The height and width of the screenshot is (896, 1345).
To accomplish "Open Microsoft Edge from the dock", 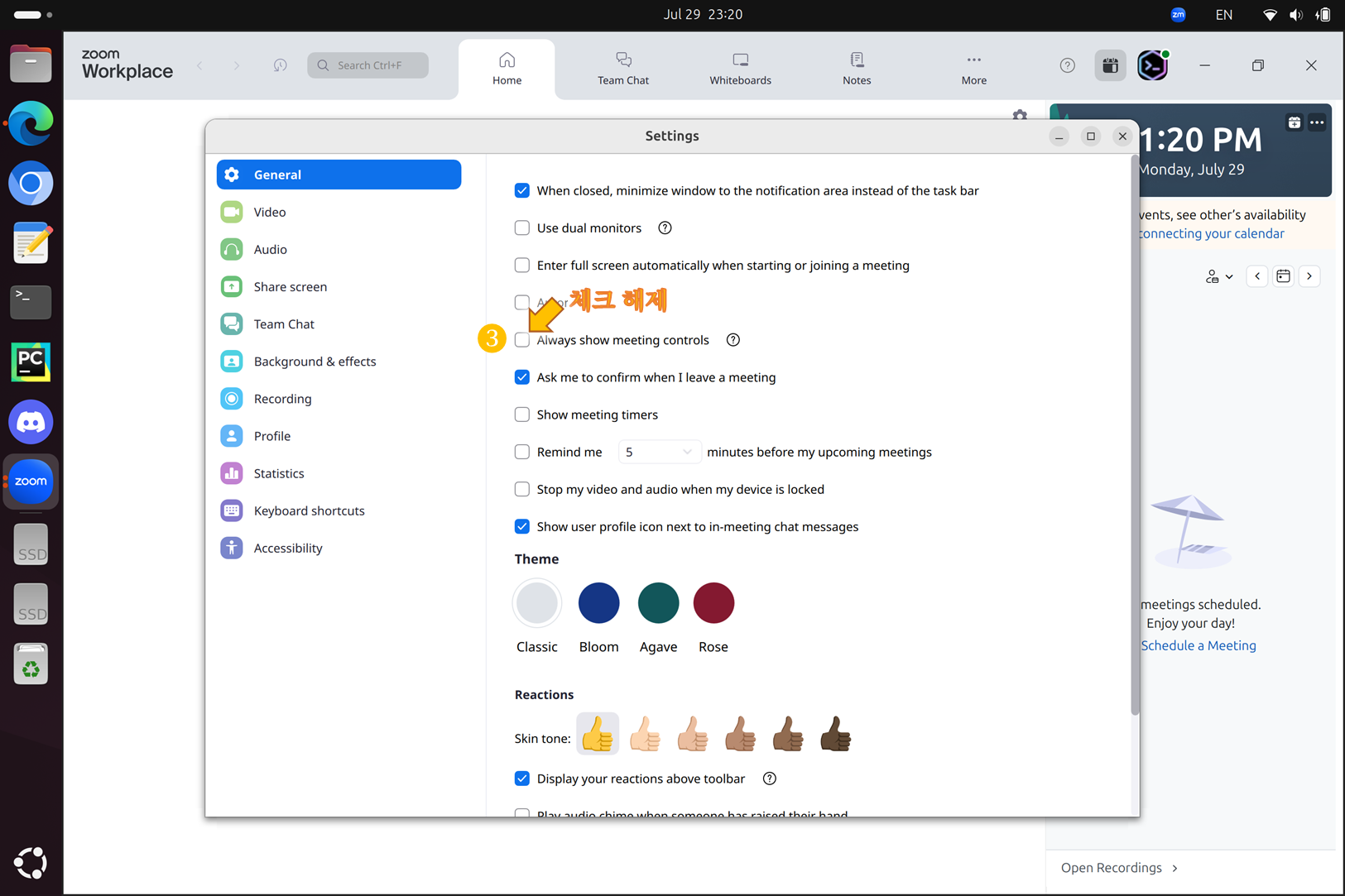I will (x=31, y=123).
